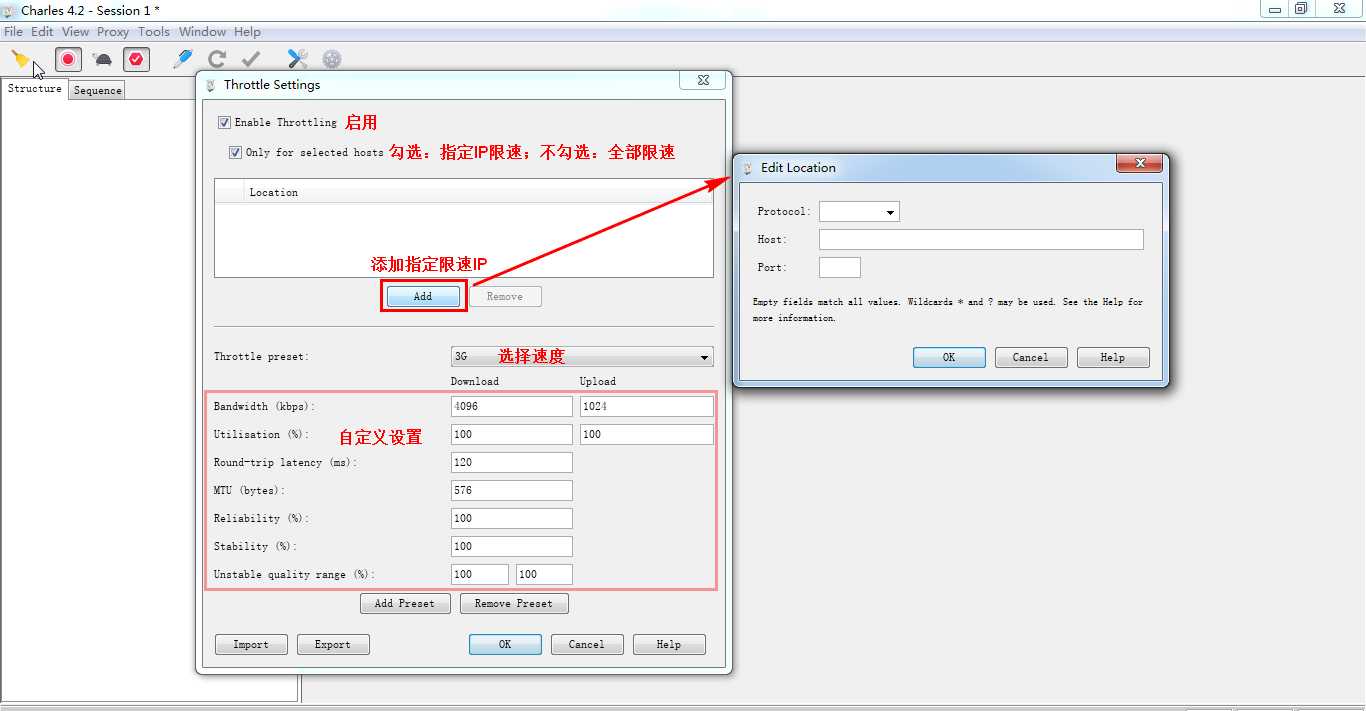Toggle throttling with the turtle icon
Image resolution: width=1366 pixels, height=711 pixels.
tap(103, 60)
